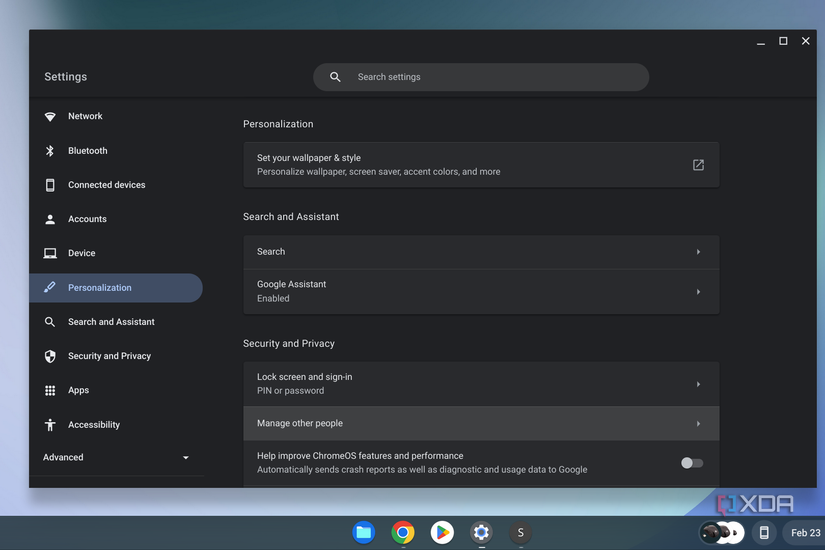Click the Security and Privacy section heading
The height and width of the screenshot is (550, 825).
click(288, 344)
